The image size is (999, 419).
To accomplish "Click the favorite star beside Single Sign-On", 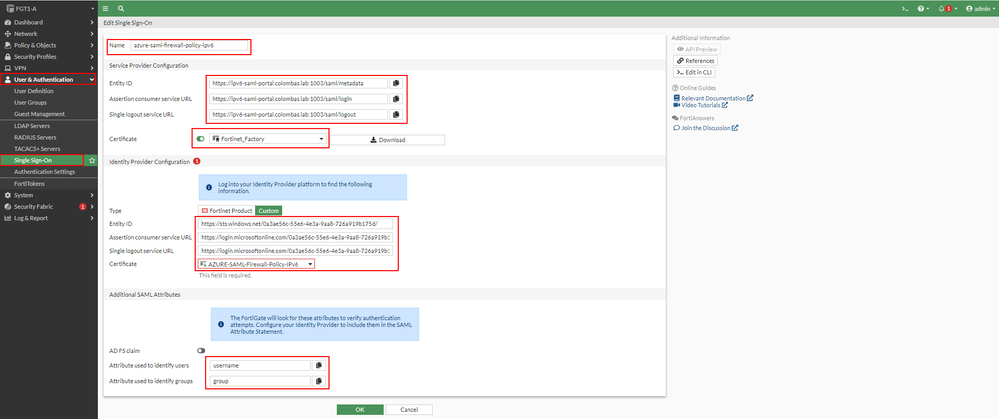I will [x=92, y=160].
